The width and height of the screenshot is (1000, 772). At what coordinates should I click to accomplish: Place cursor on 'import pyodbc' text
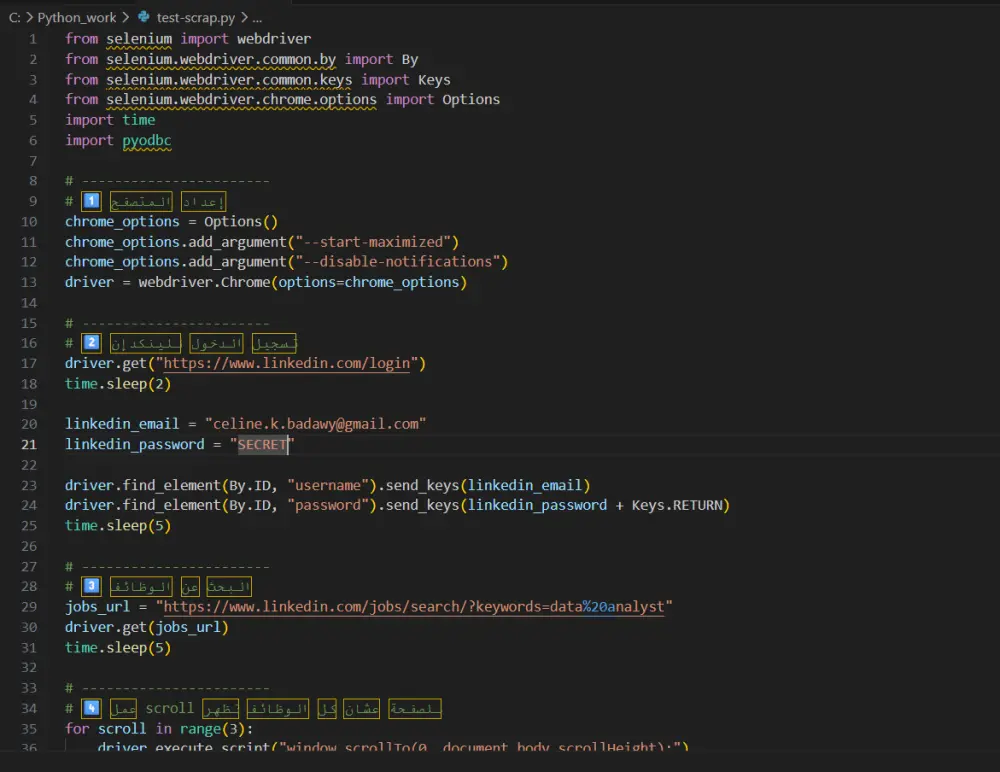(x=118, y=140)
